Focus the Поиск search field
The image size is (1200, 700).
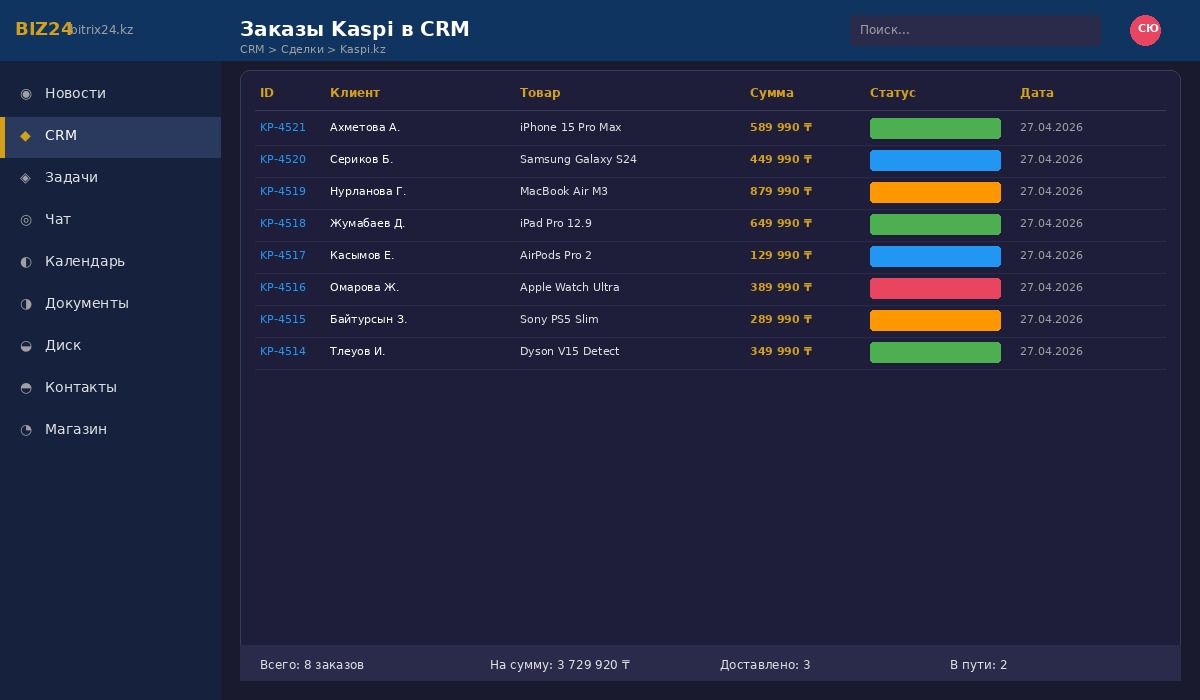pos(975,30)
